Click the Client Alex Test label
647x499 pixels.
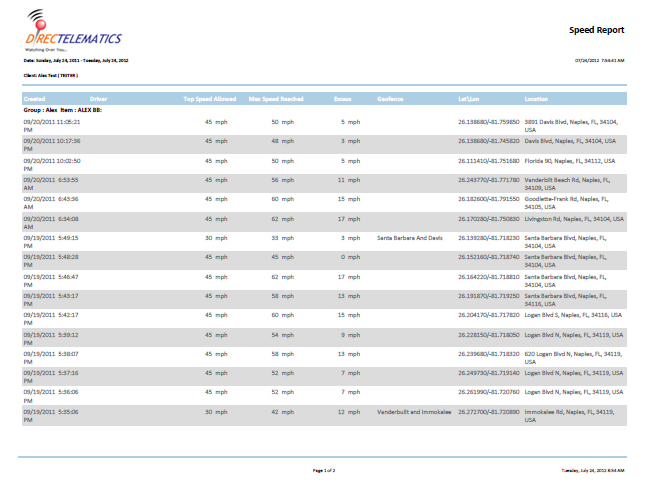[x=50, y=74]
